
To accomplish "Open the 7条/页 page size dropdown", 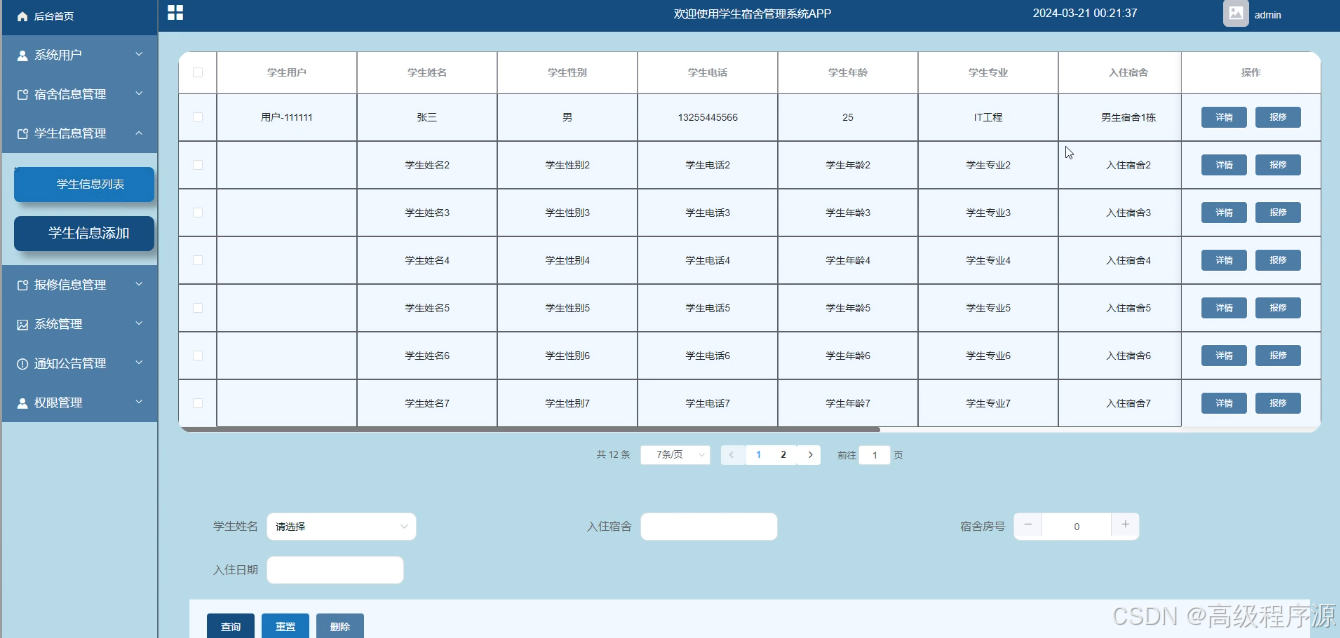I will [675, 455].
